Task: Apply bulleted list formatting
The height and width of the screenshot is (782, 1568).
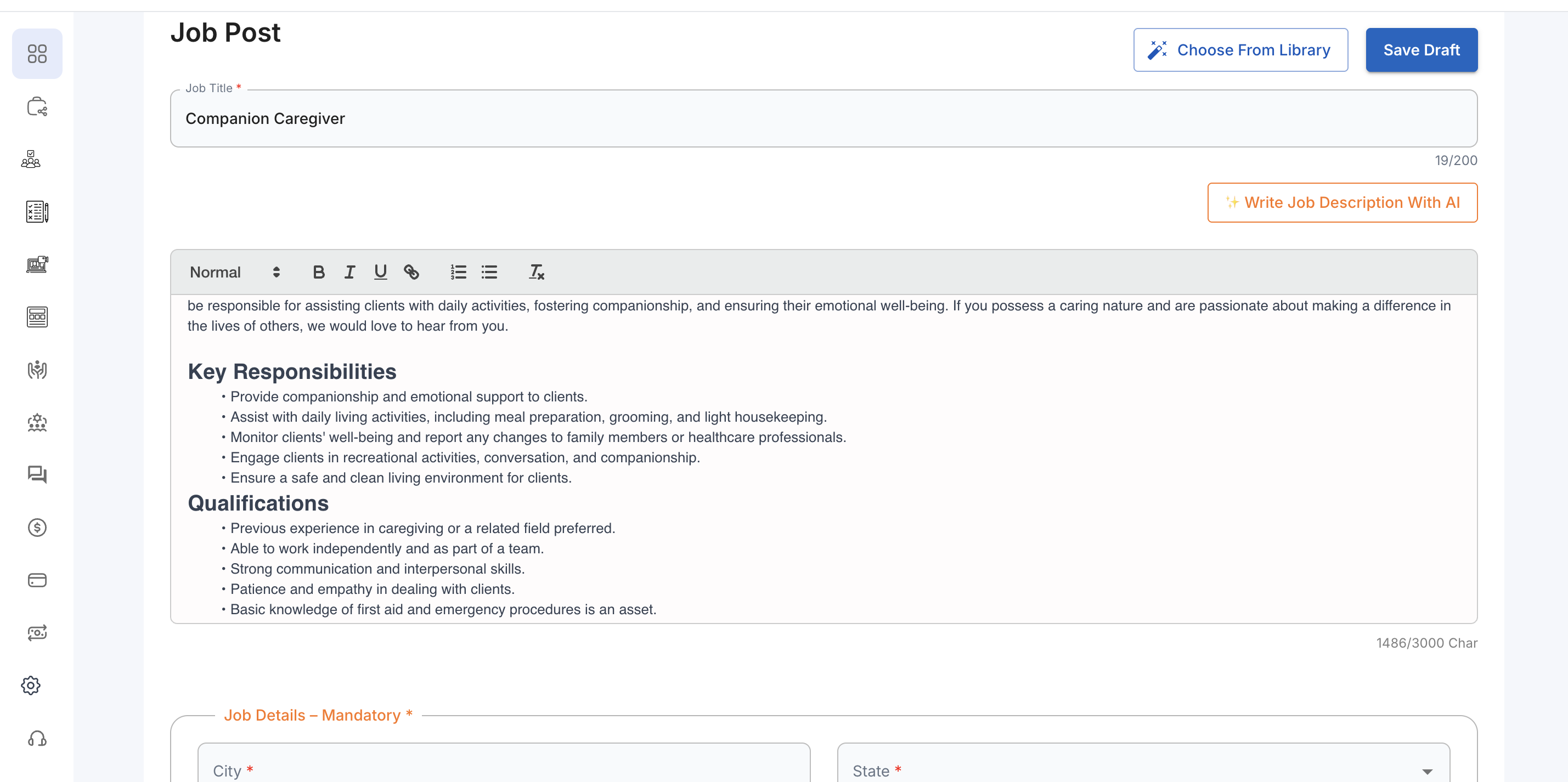Action: pos(489,272)
